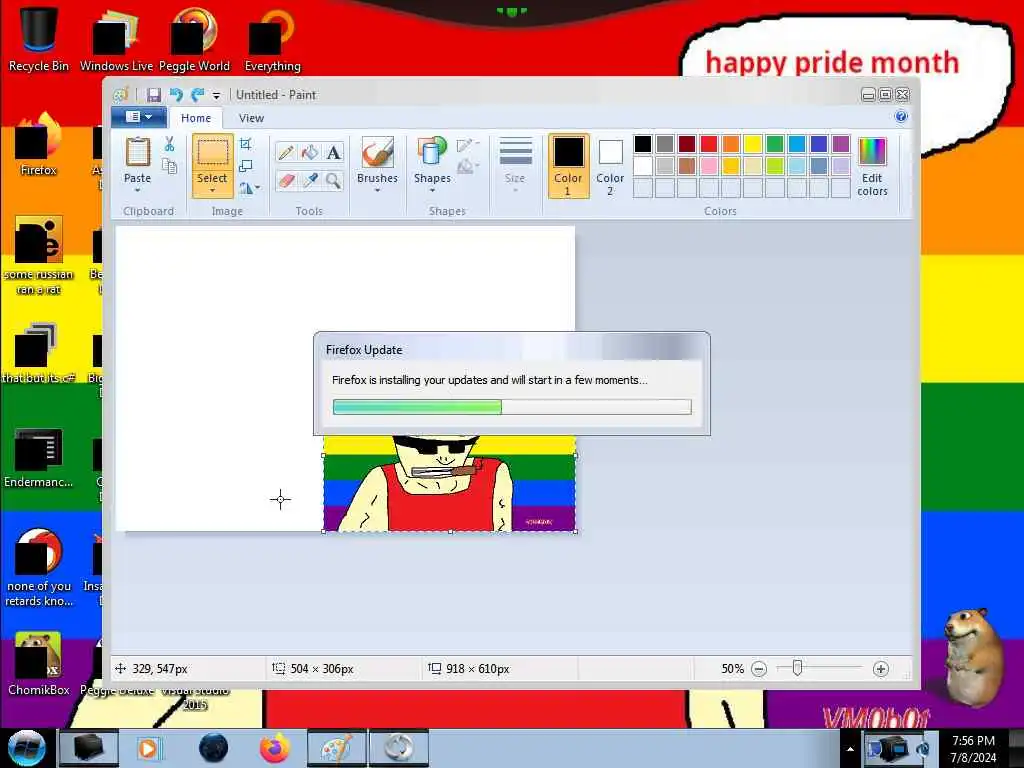
Task: Select the Text tool
Action: (x=333, y=153)
